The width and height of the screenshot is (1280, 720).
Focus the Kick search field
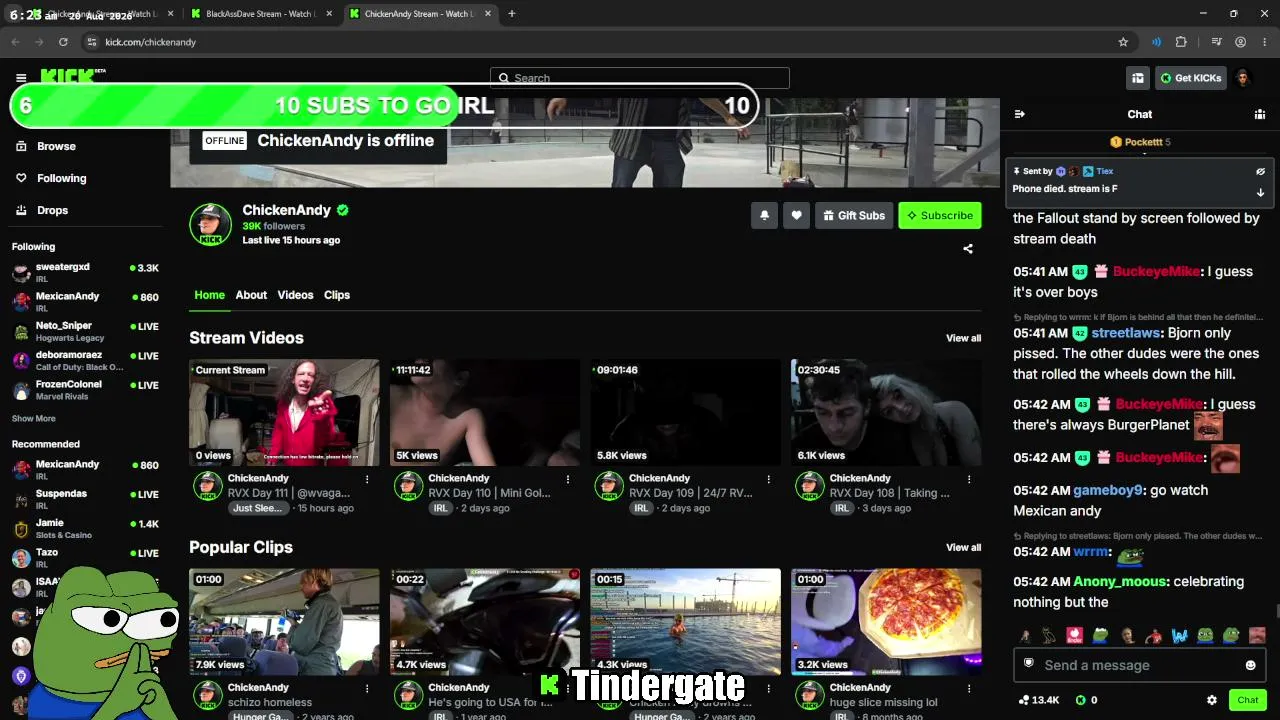pyautogui.click(x=640, y=78)
